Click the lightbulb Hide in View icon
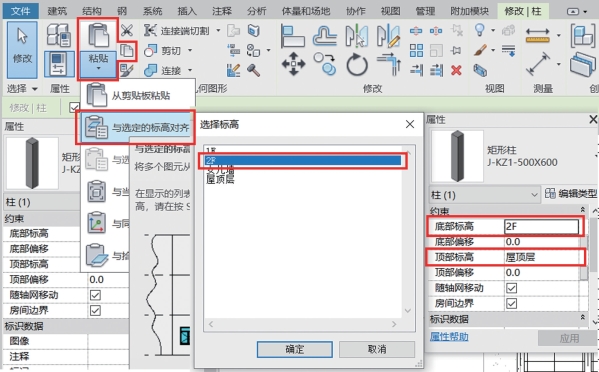The width and height of the screenshot is (599, 372). tap(479, 30)
